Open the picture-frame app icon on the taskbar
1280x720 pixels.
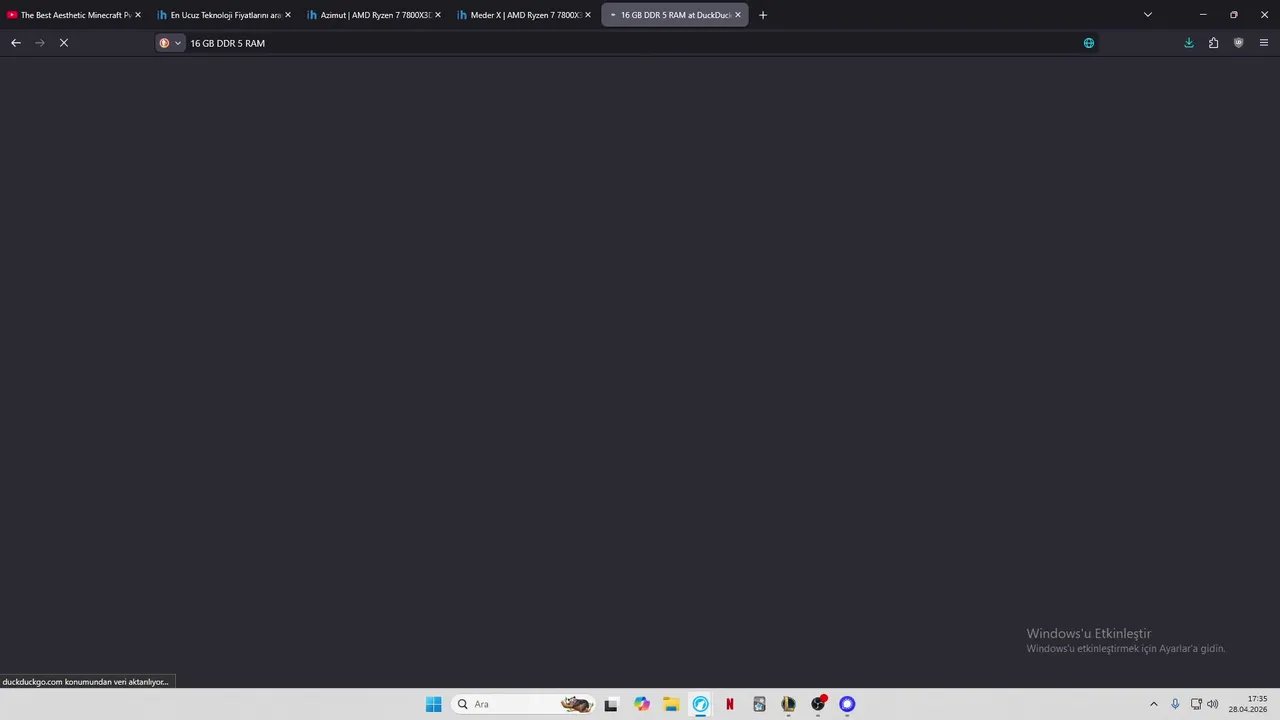pos(759,704)
